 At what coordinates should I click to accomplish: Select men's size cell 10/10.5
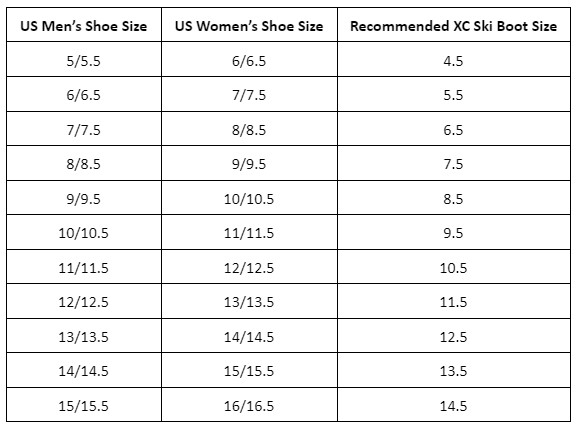pos(84,232)
